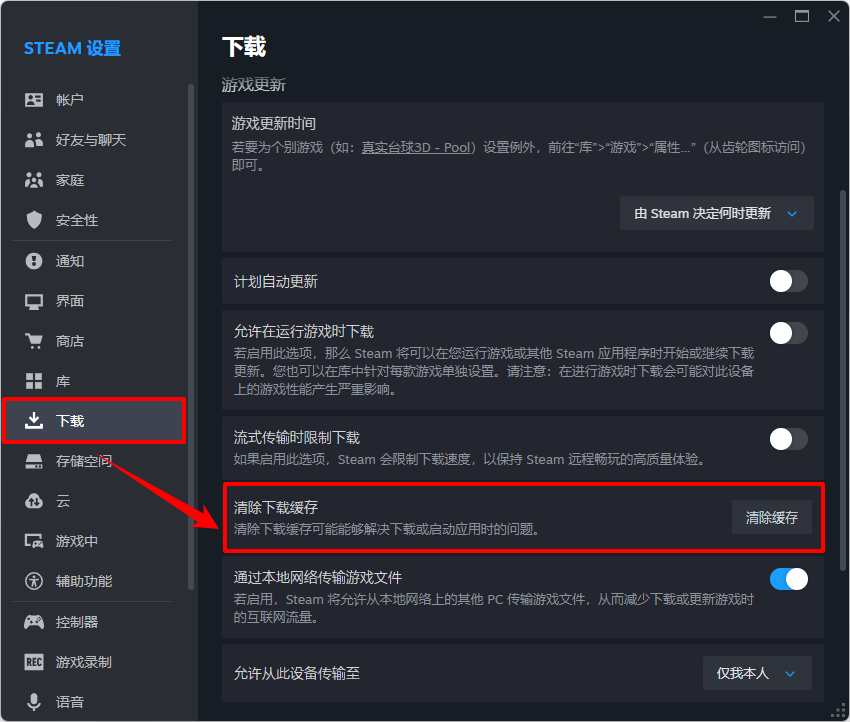Open the 帐户 account icon in sidebar

[34, 100]
